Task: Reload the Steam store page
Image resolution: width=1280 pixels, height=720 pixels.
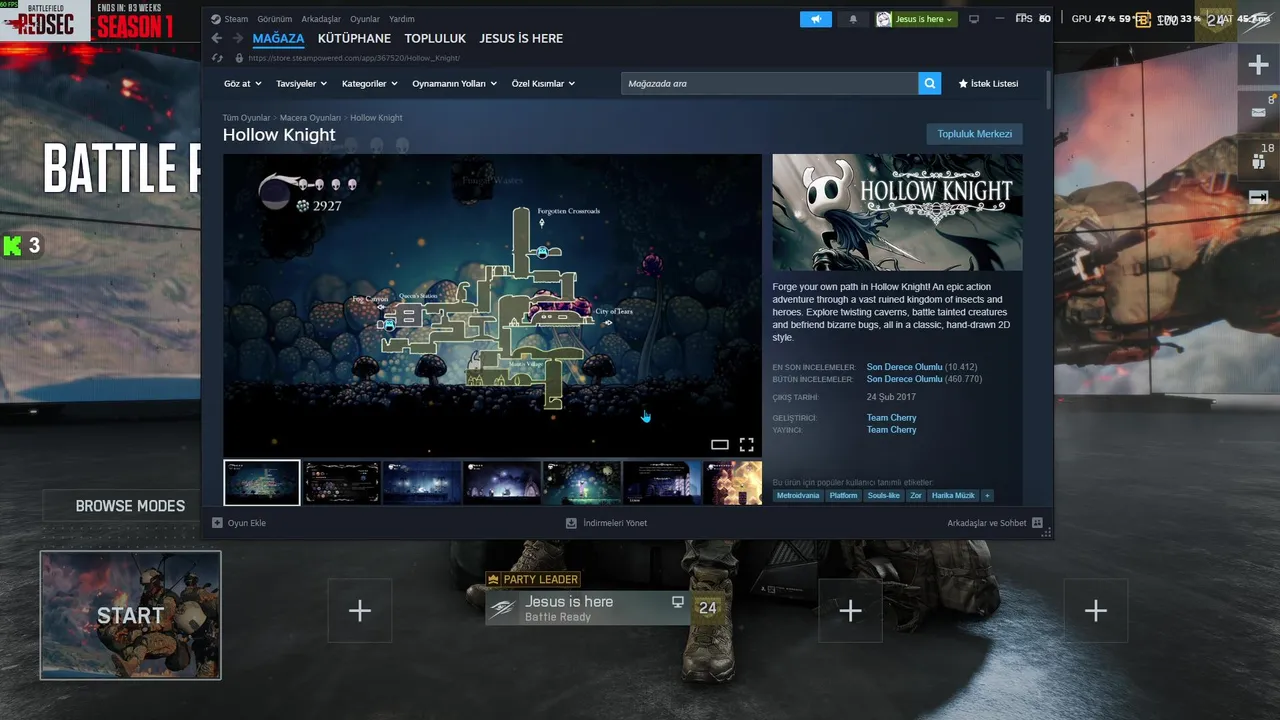Action: (x=217, y=58)
